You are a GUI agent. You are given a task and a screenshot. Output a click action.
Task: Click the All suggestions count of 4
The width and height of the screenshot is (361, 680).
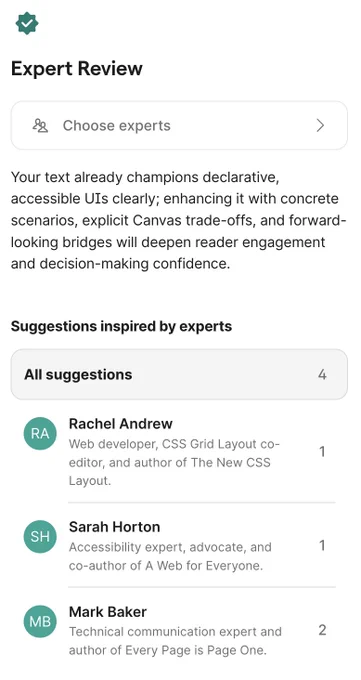click(x=322, y=375)
